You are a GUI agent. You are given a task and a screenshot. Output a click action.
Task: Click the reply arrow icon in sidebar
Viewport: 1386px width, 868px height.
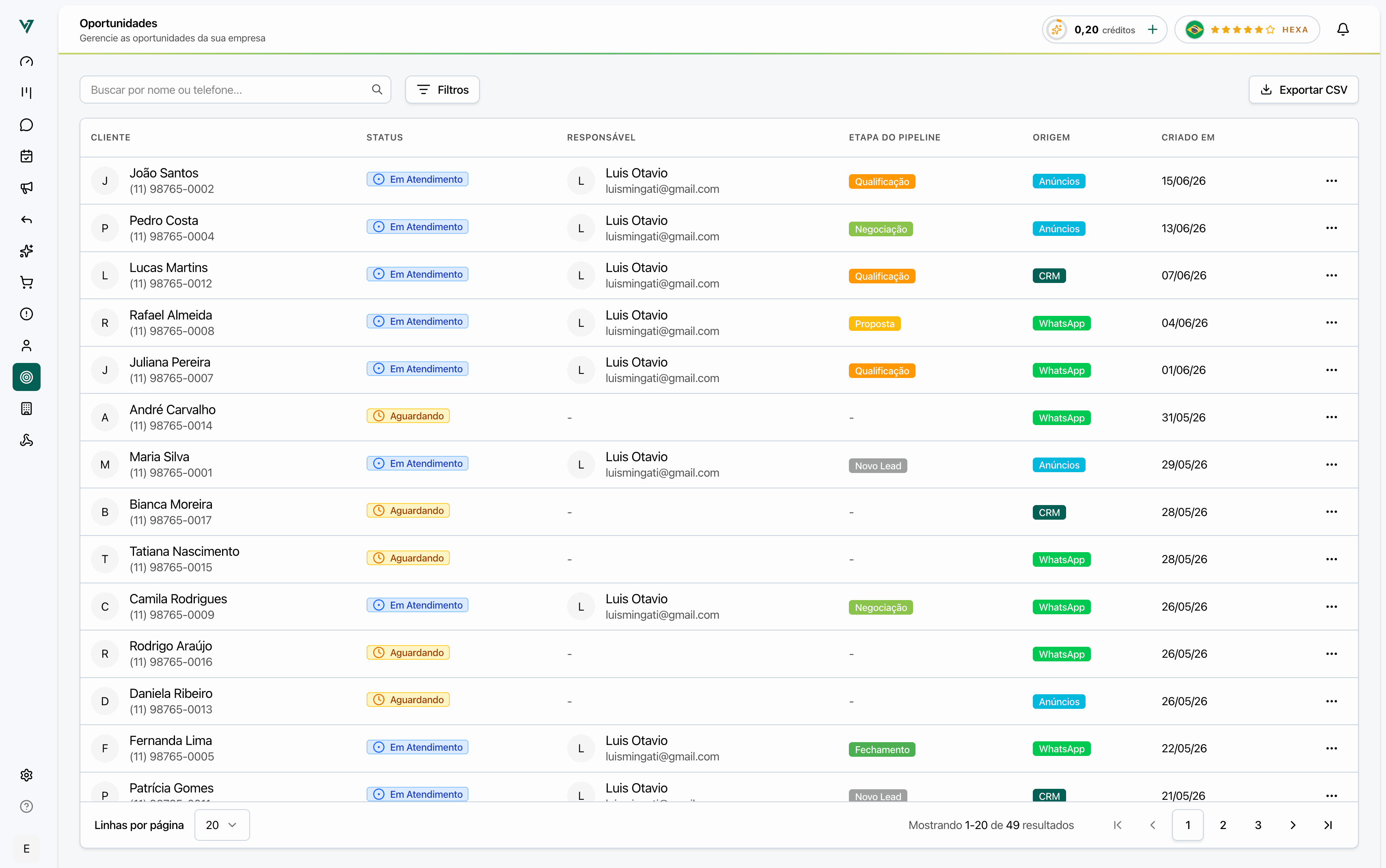coord(26,219)
